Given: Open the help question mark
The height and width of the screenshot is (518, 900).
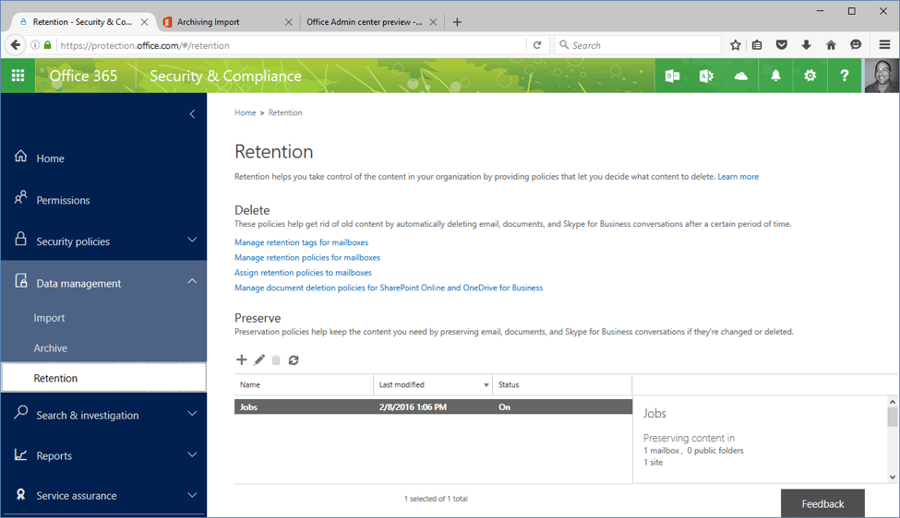Looking at the screenshot, I should click(844, 76).
